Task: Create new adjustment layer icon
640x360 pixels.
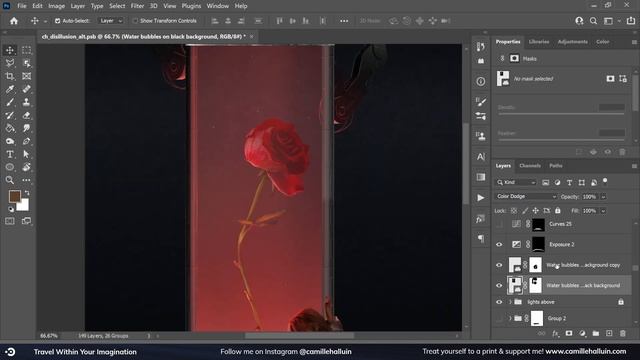Action: tap(582, 333)
